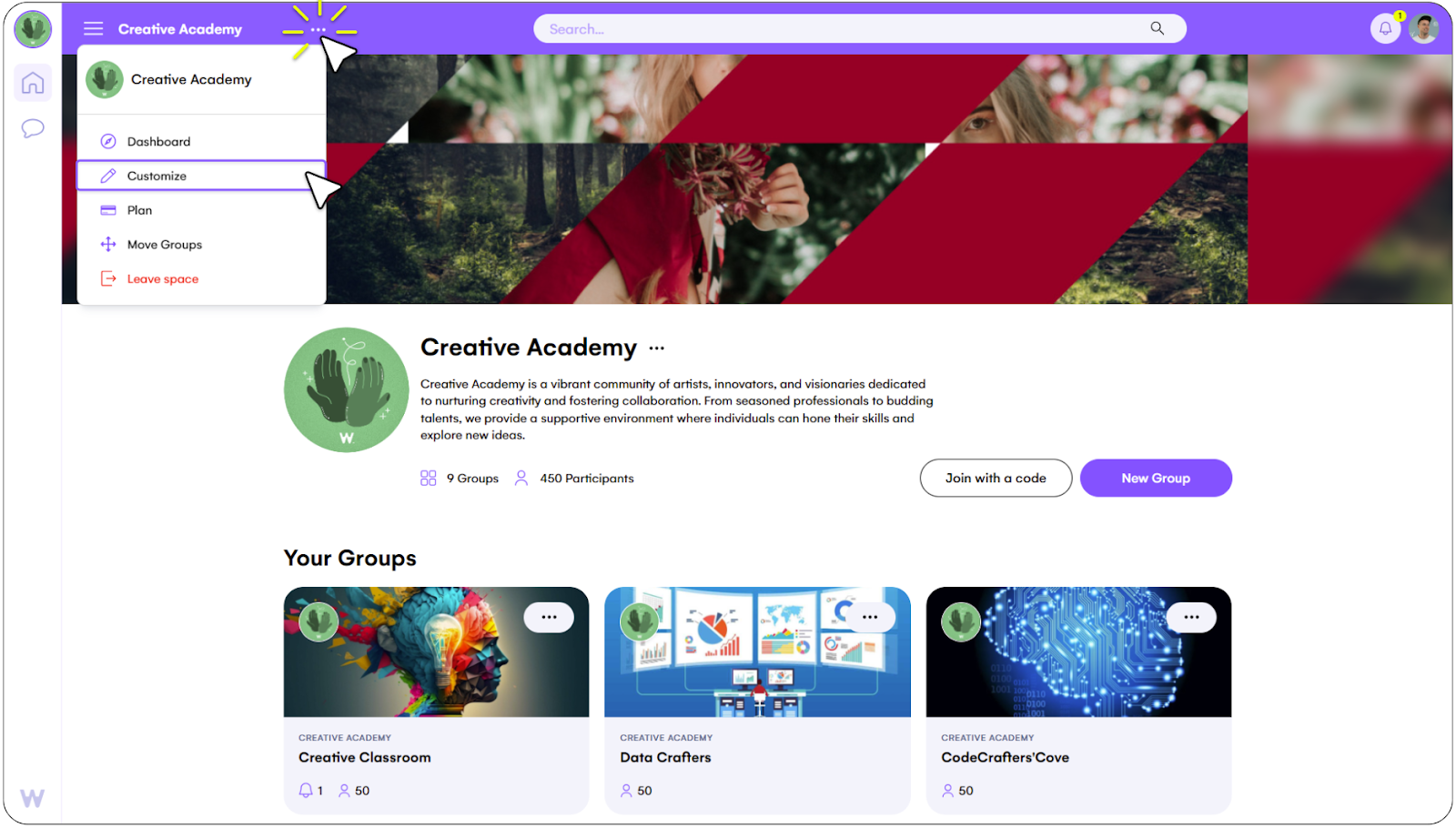This screenshot has height=828, width=1456.
Task: Open options menu on Creative Classroom card
Action: pos(549,617)
